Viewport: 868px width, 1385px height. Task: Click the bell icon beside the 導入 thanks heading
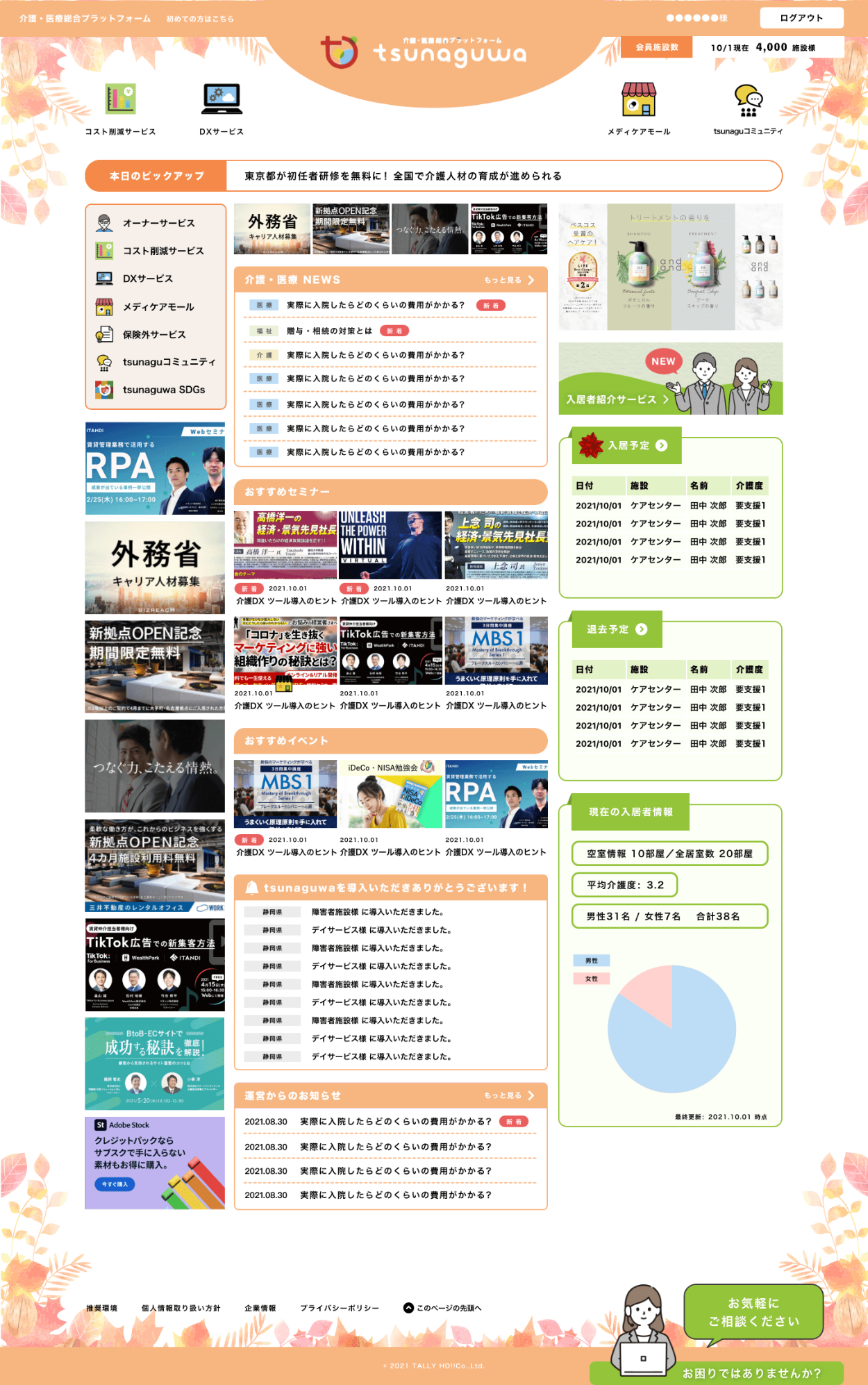252,888
